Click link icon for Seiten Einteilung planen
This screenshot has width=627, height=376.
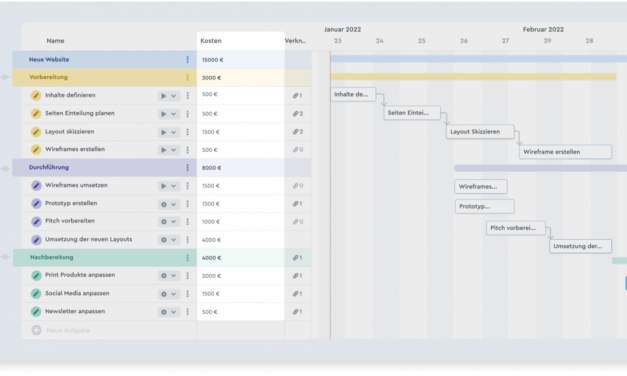[x=296, y=114]
